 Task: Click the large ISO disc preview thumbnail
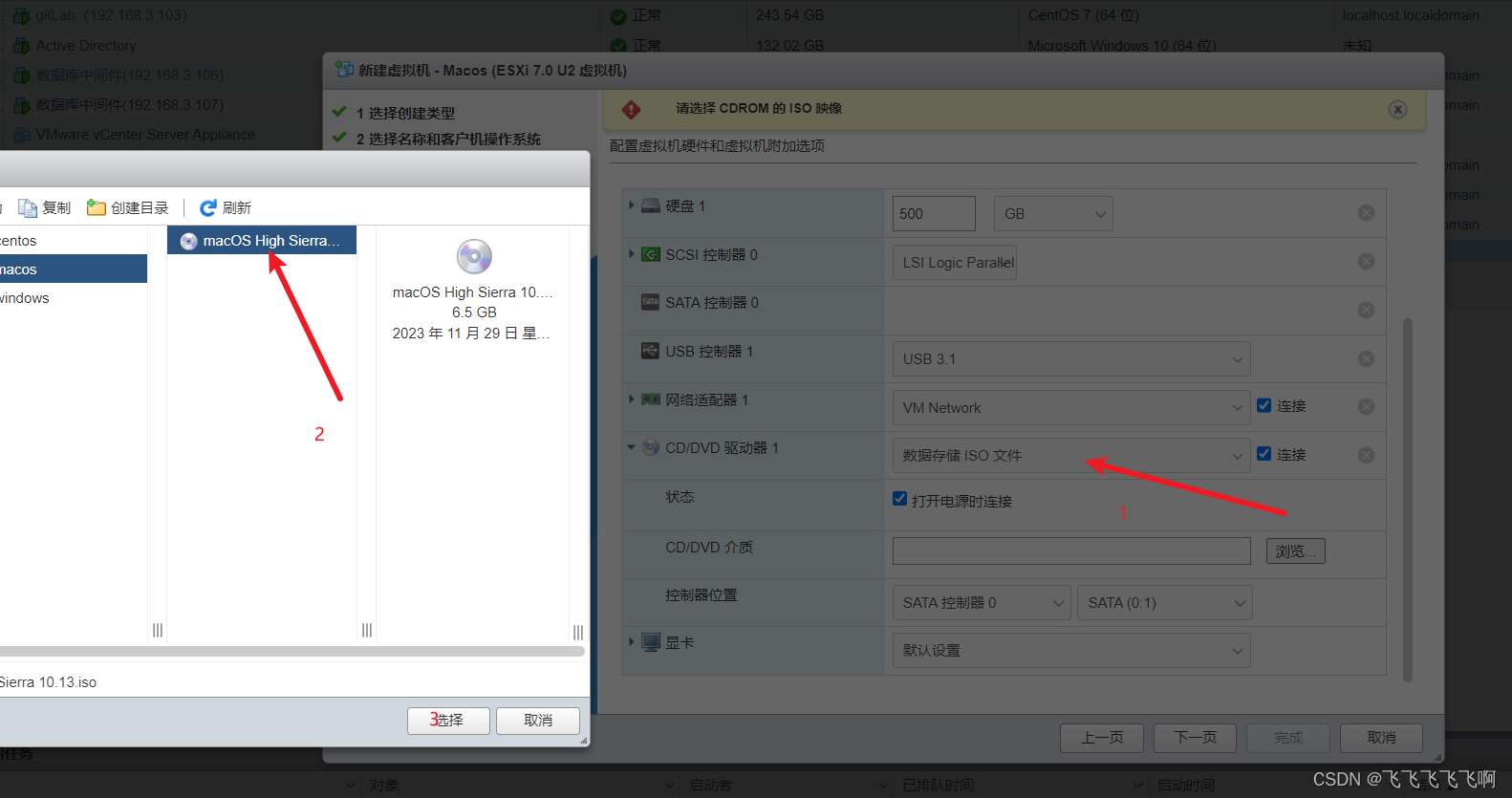coord(474,256)
